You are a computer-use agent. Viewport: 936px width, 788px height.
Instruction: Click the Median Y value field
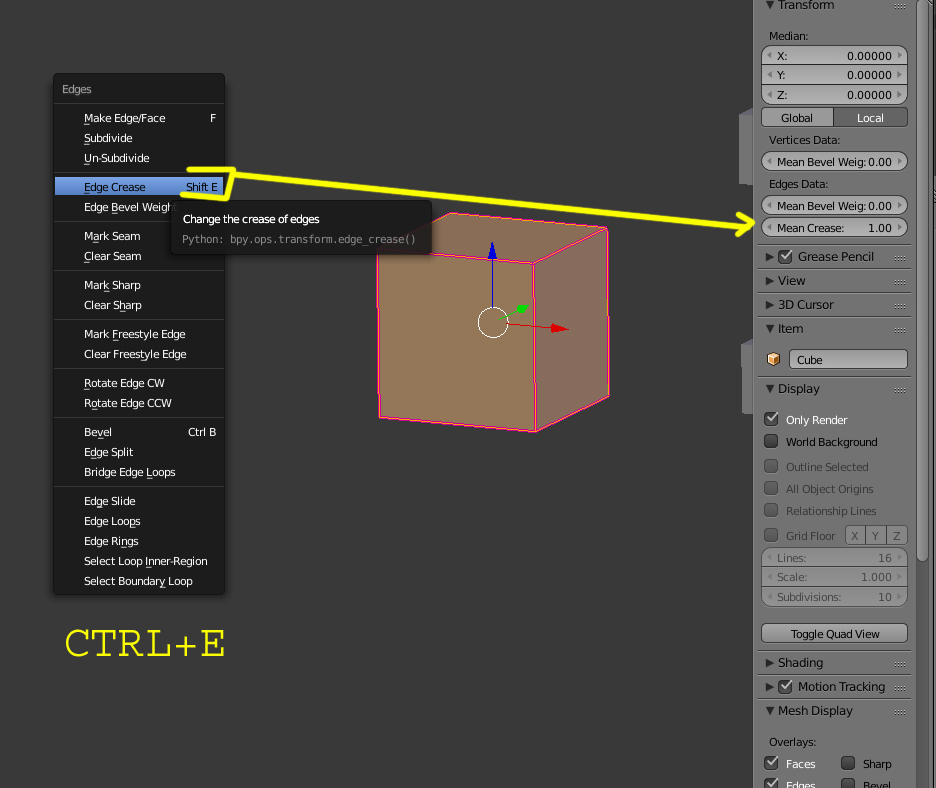(835, 75)
